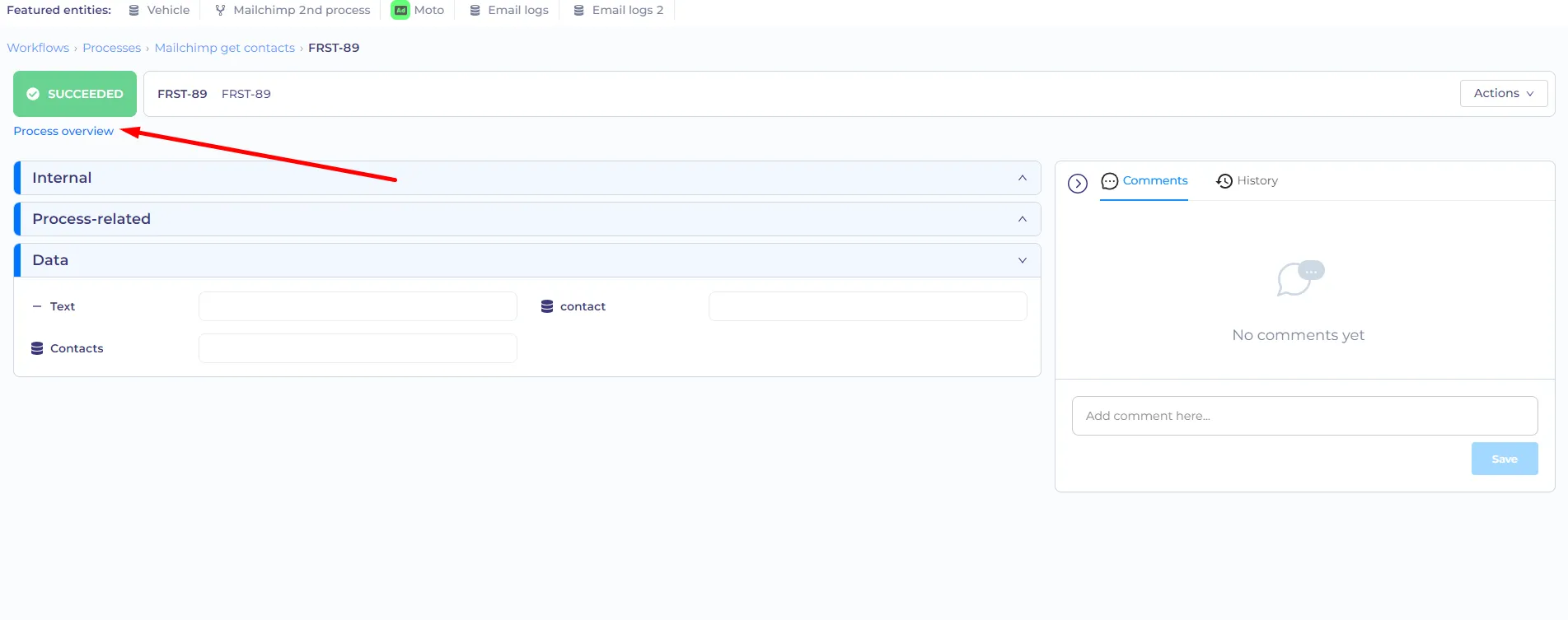The image size is (1568, 620).
Task: Click the Vehicle database icon
Action: coord(133,10)
